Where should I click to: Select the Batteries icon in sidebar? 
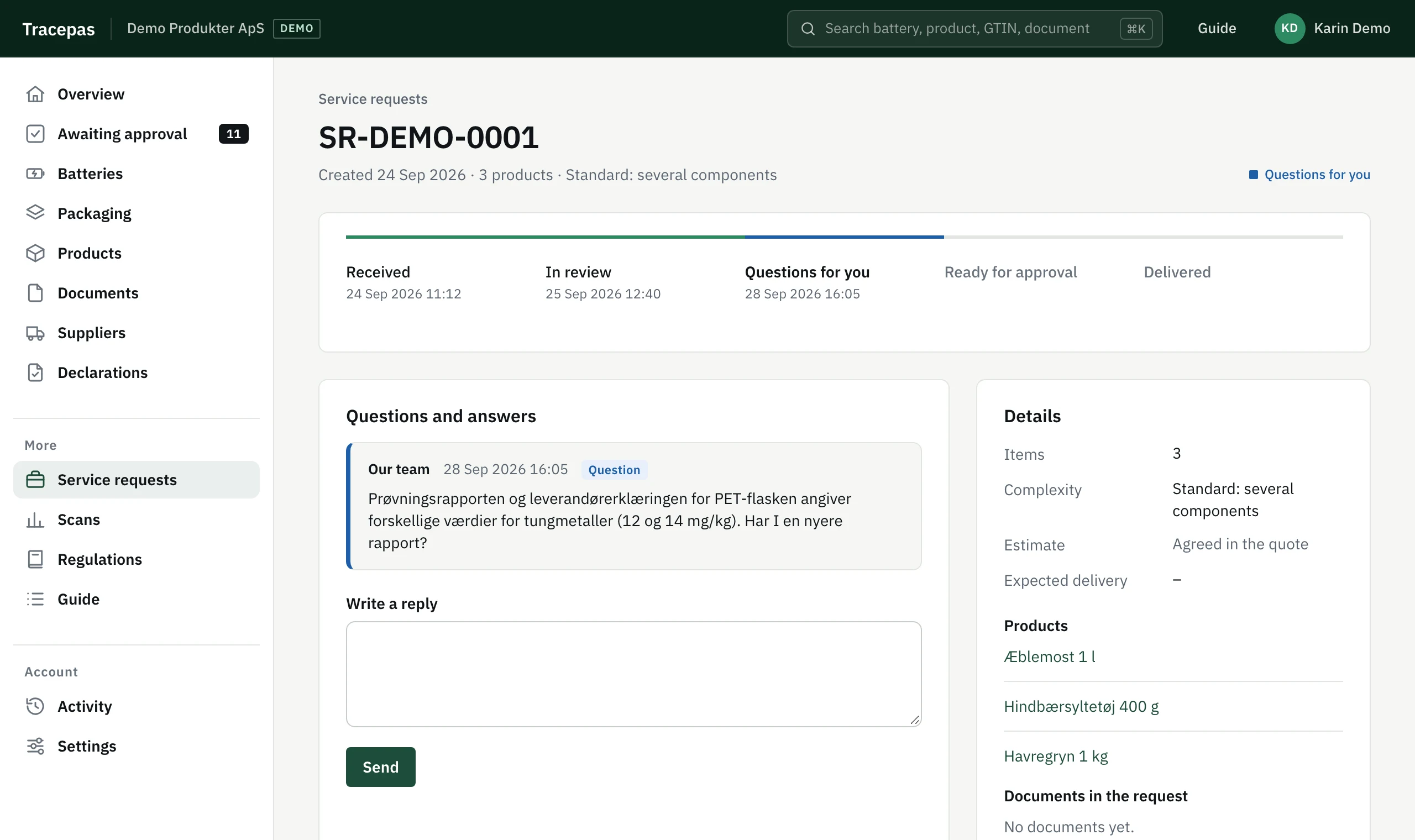point(35,173)
